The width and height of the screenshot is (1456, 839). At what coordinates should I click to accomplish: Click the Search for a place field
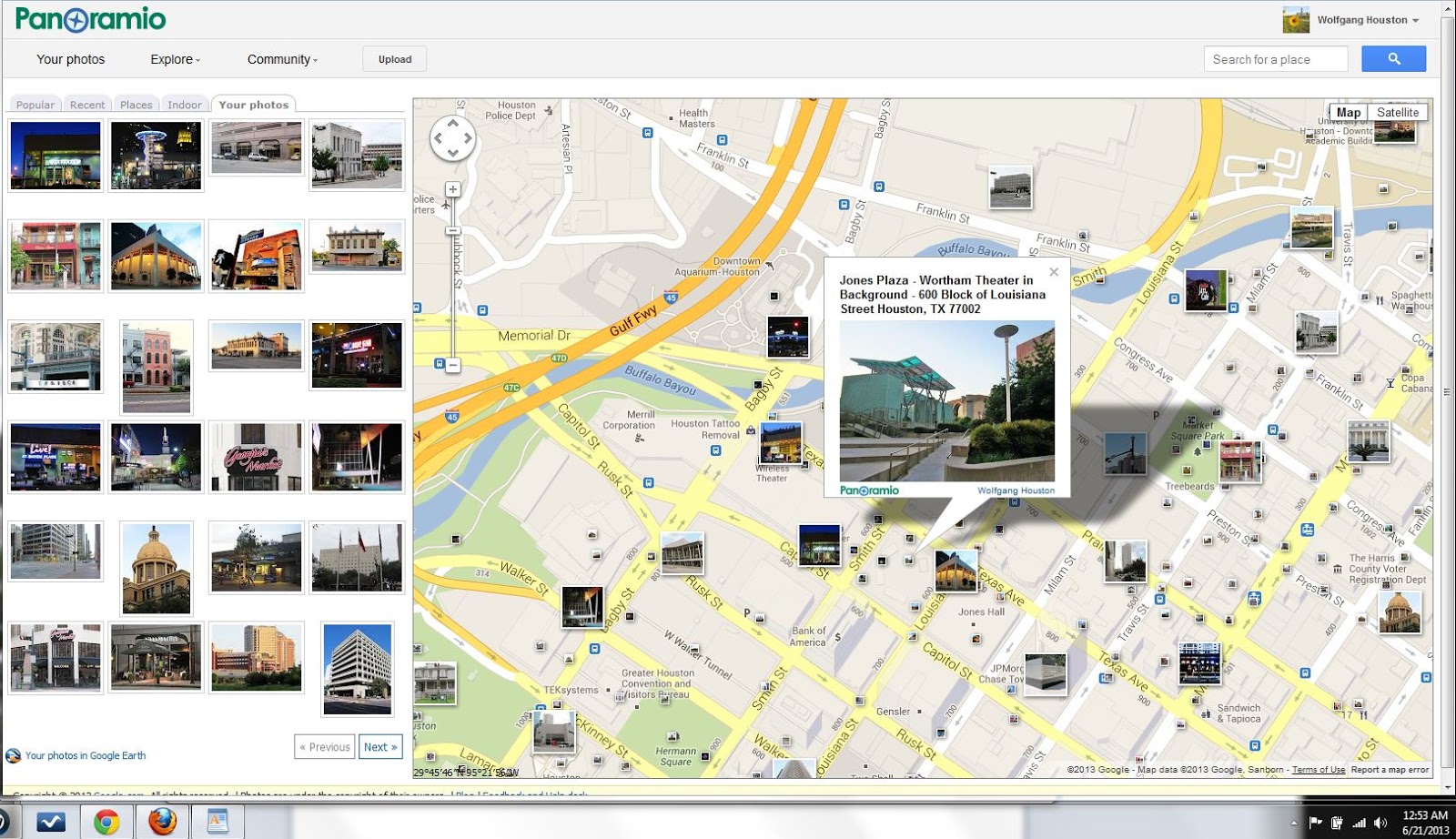(x=1276, y=59)
